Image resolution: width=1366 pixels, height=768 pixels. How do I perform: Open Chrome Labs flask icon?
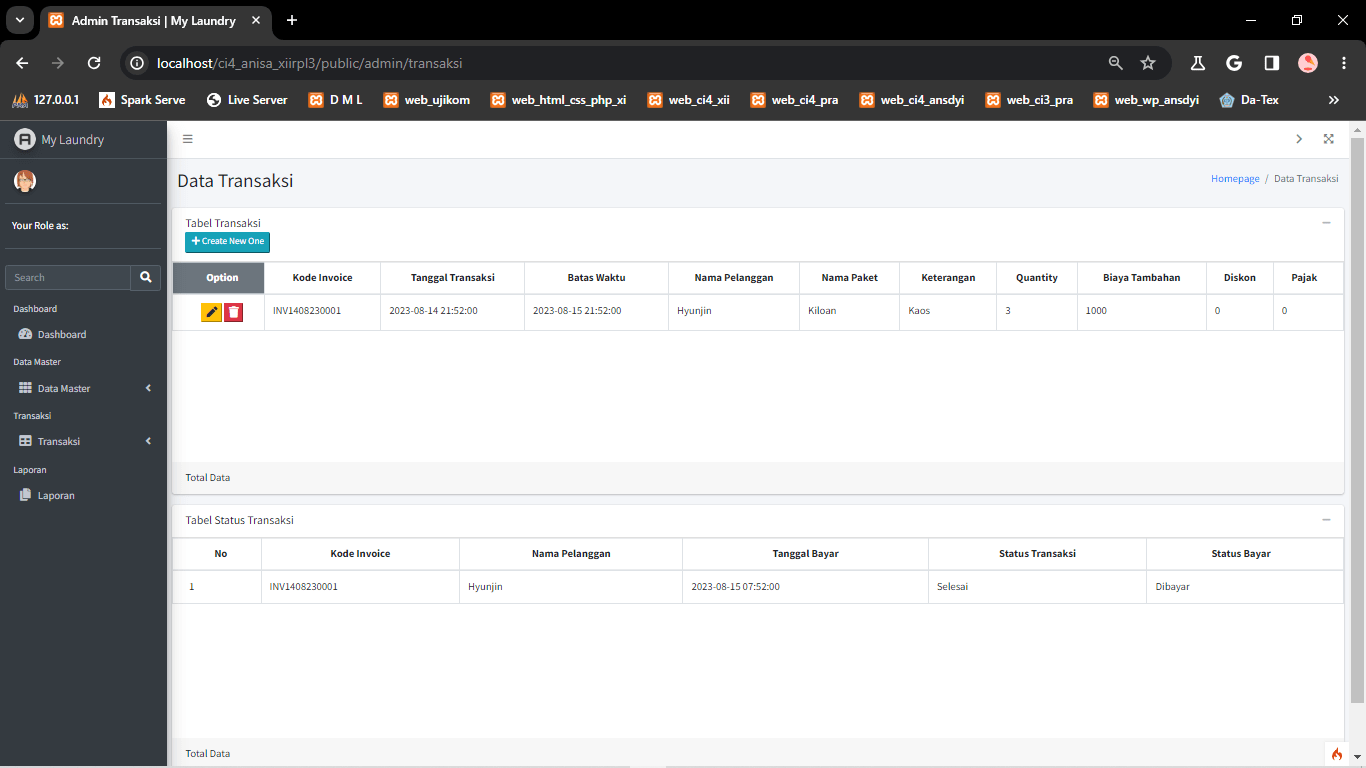[1197, 63]
